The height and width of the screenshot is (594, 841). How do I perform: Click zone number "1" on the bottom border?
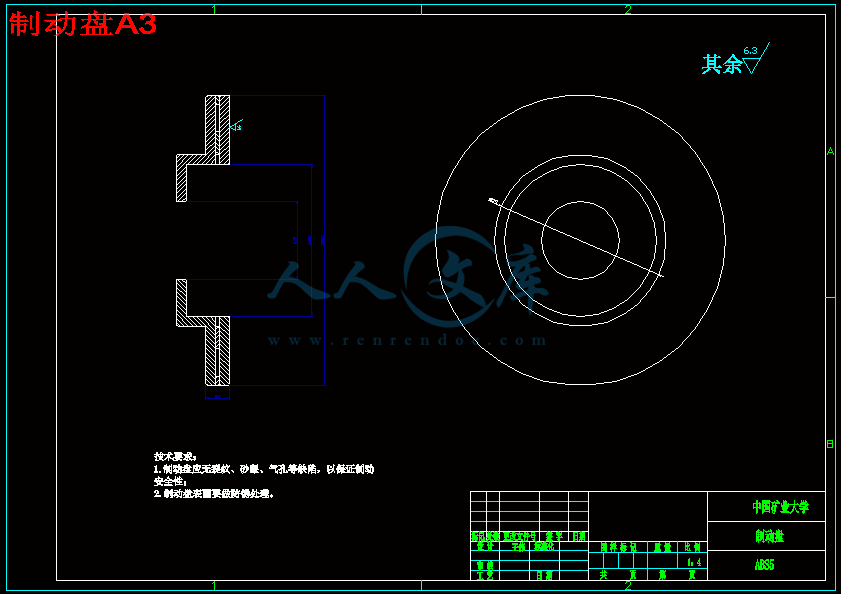tap(214, 585)
